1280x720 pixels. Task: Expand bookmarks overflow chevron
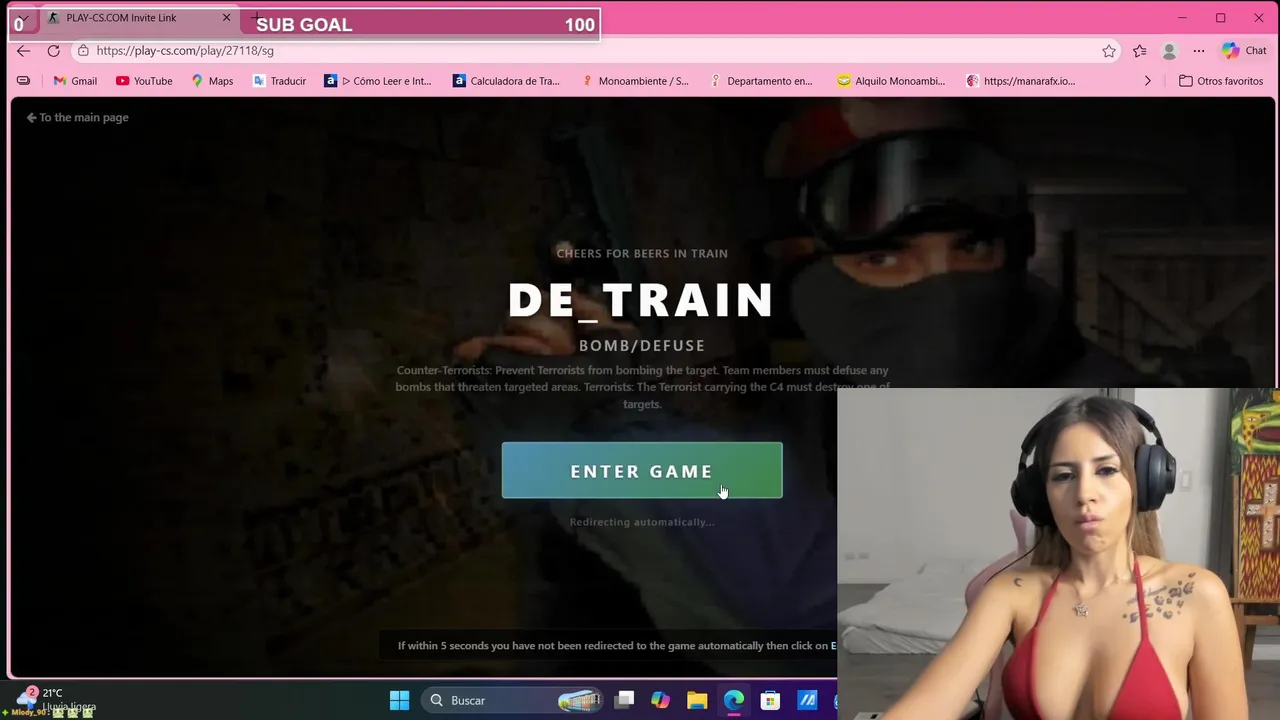point(1147,81)
